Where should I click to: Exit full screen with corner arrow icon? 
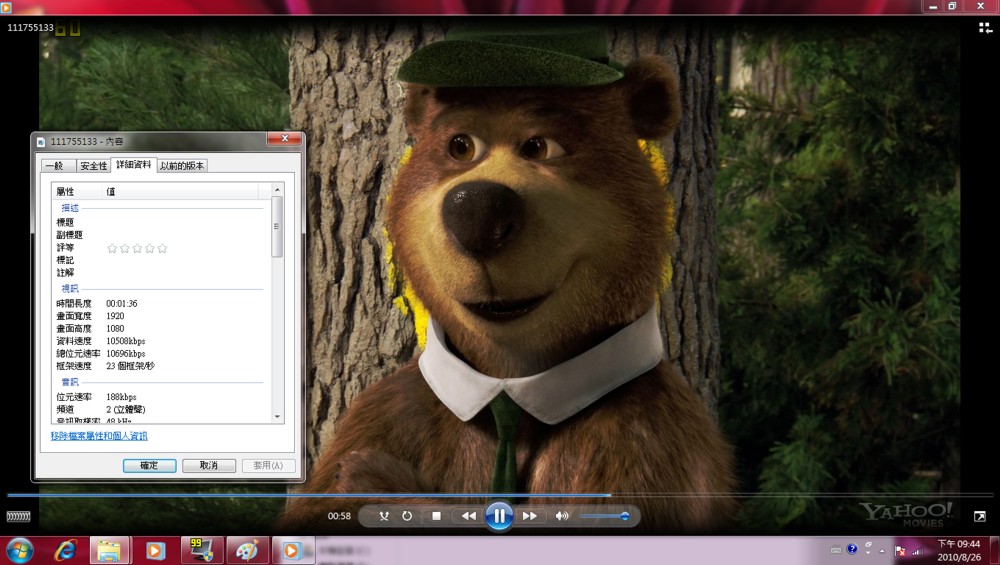coord(980,516)
